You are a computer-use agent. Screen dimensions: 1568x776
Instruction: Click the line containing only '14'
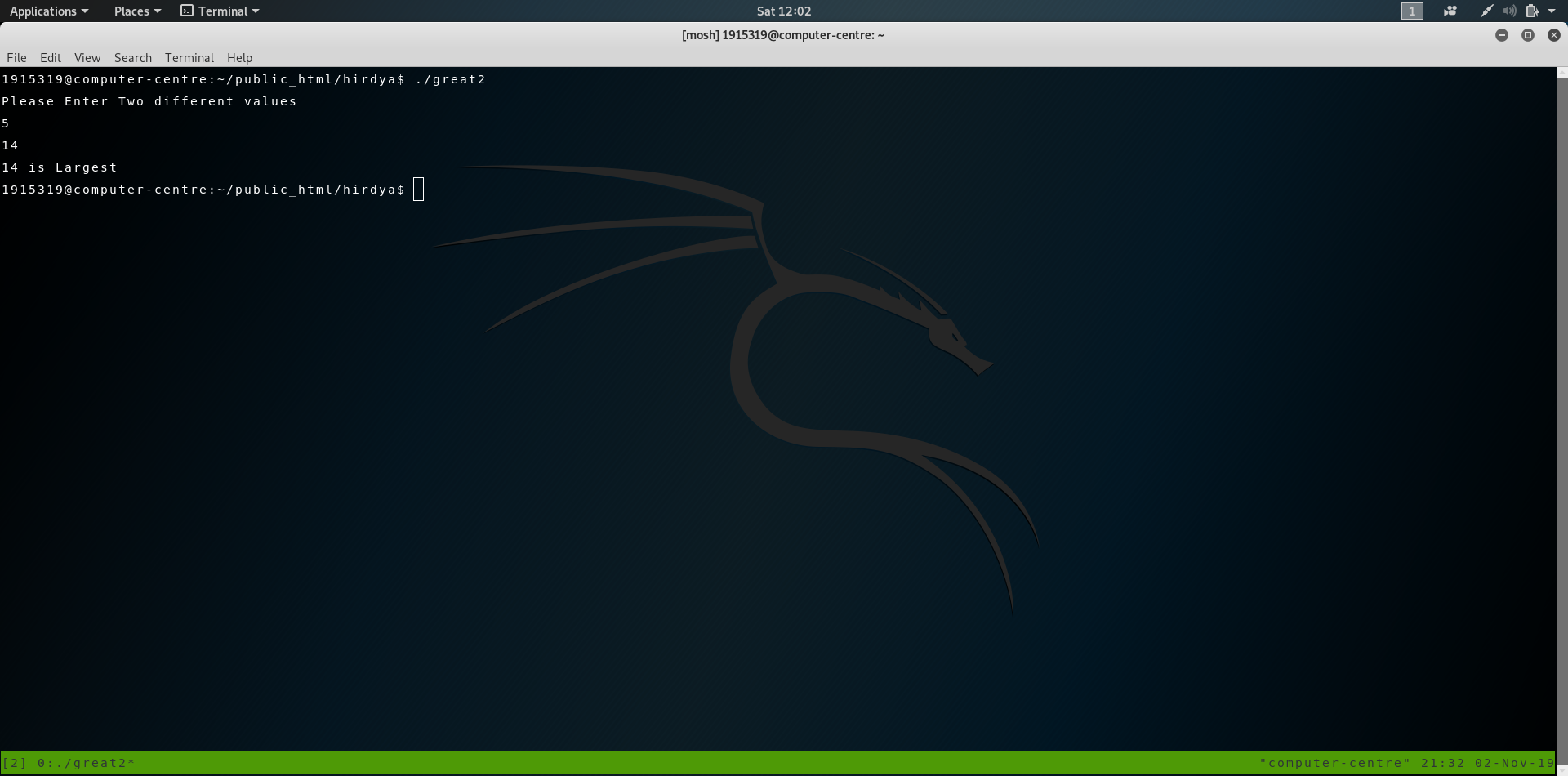coord(10,145)
